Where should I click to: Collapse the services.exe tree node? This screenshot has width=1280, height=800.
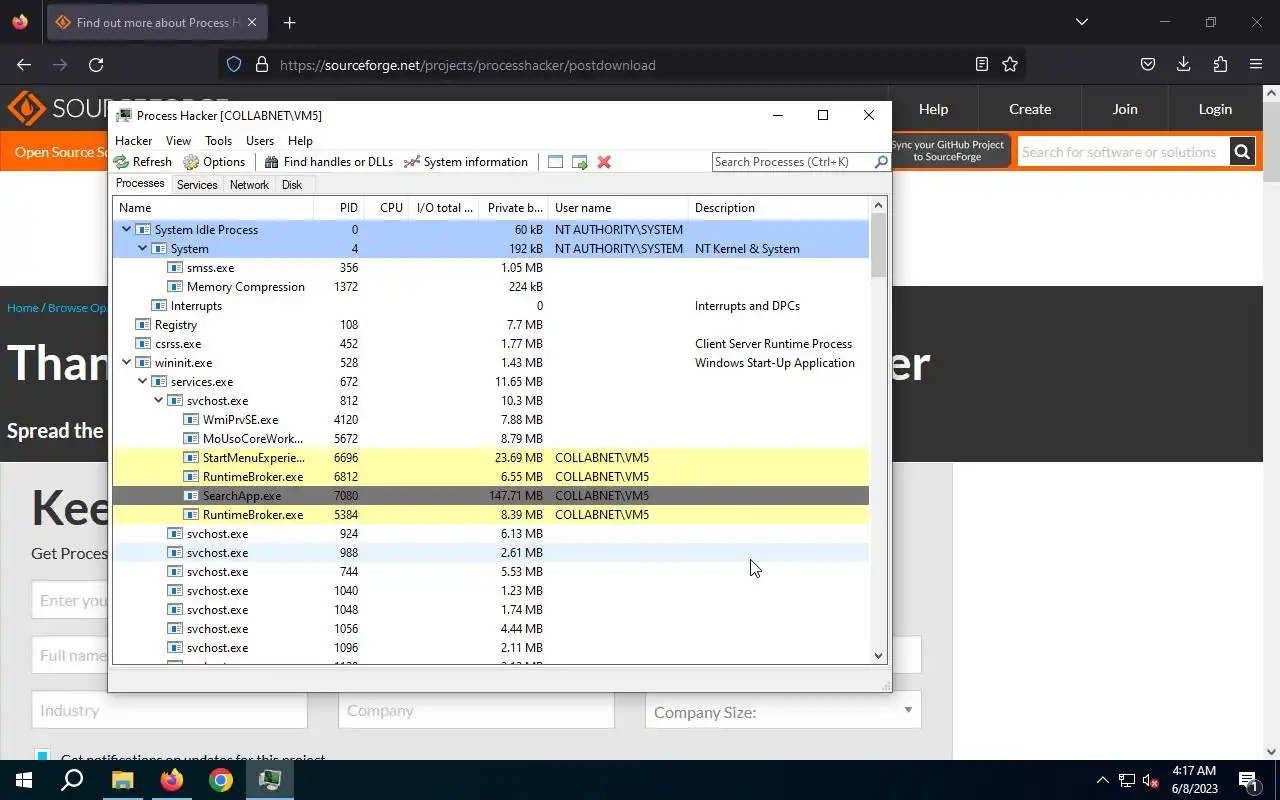(x=142, y=382)
